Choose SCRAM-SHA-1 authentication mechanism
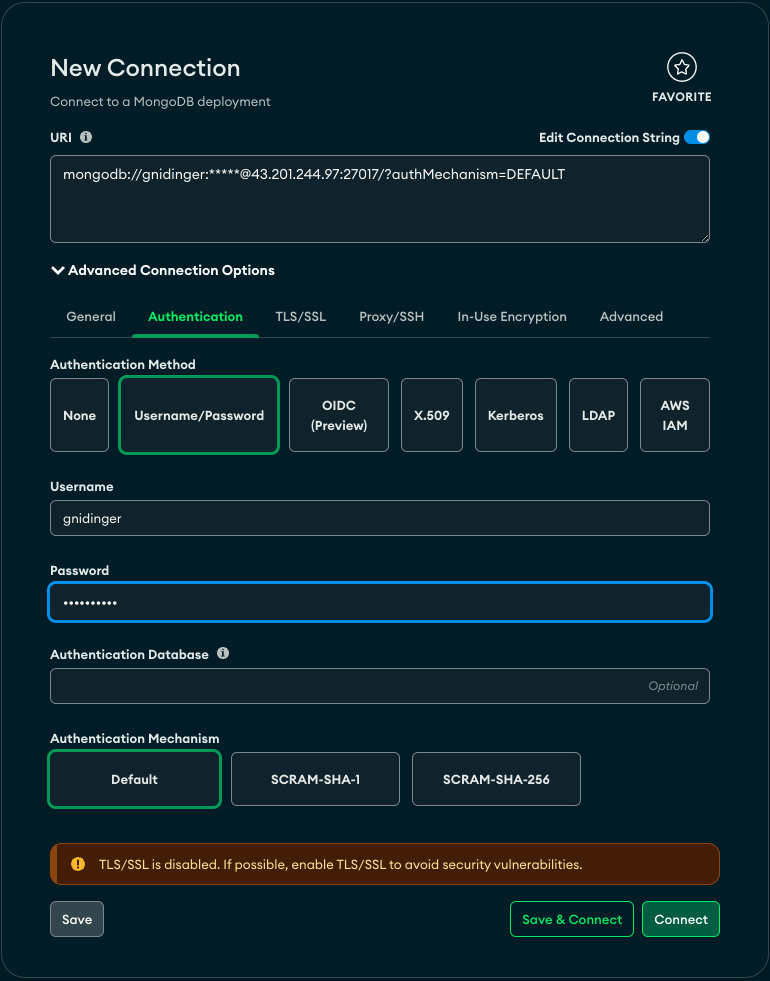This screenshot has height=981, width=770. click(x=315, y=779)
